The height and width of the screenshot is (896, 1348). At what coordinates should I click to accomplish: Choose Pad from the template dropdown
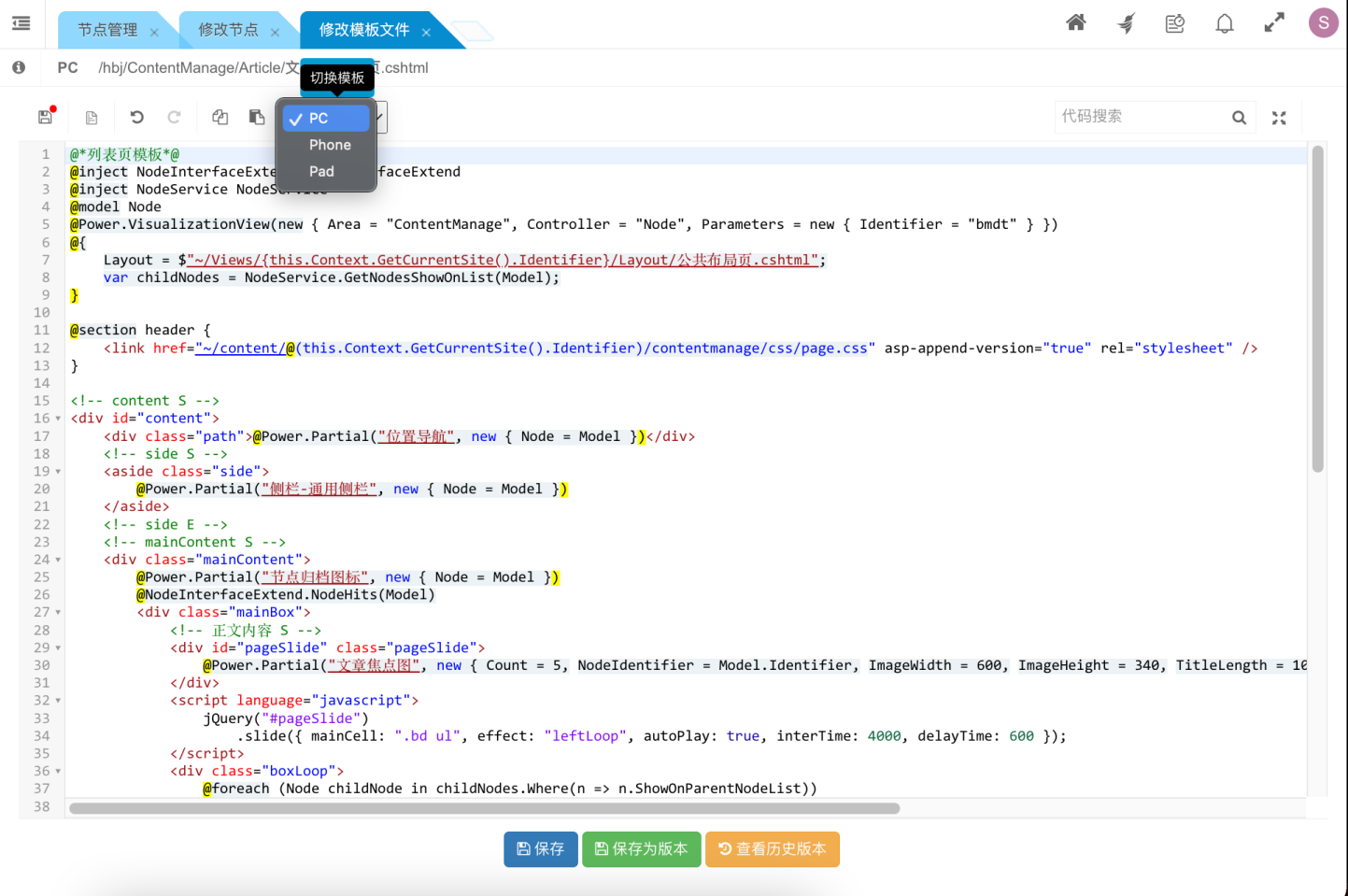321,172
